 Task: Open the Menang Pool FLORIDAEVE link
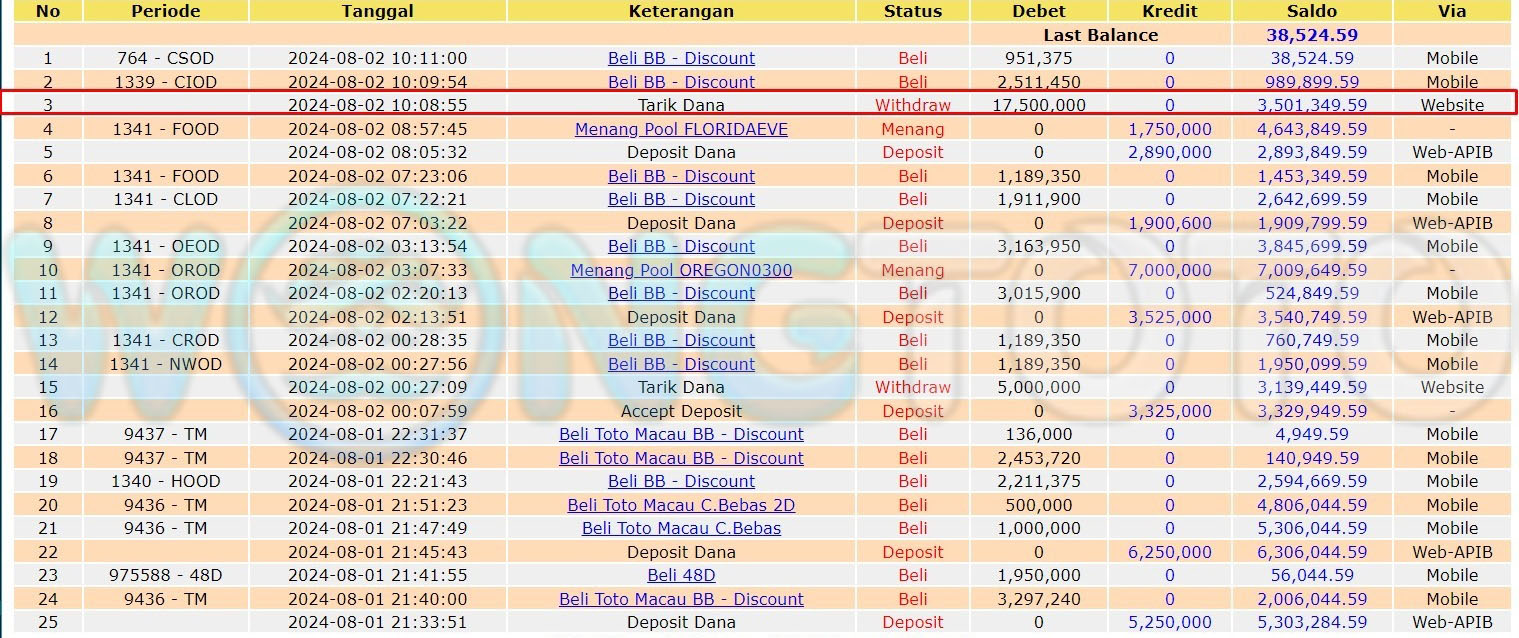click(681, 129)
